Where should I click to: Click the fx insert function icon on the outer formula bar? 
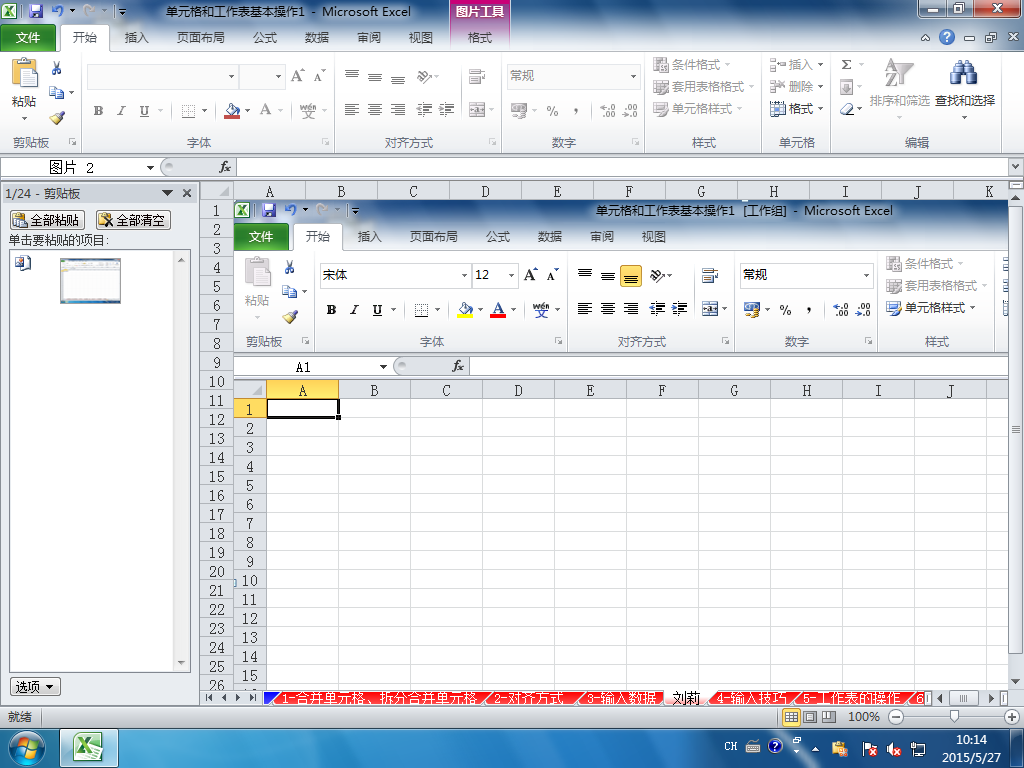pos(225,167)
